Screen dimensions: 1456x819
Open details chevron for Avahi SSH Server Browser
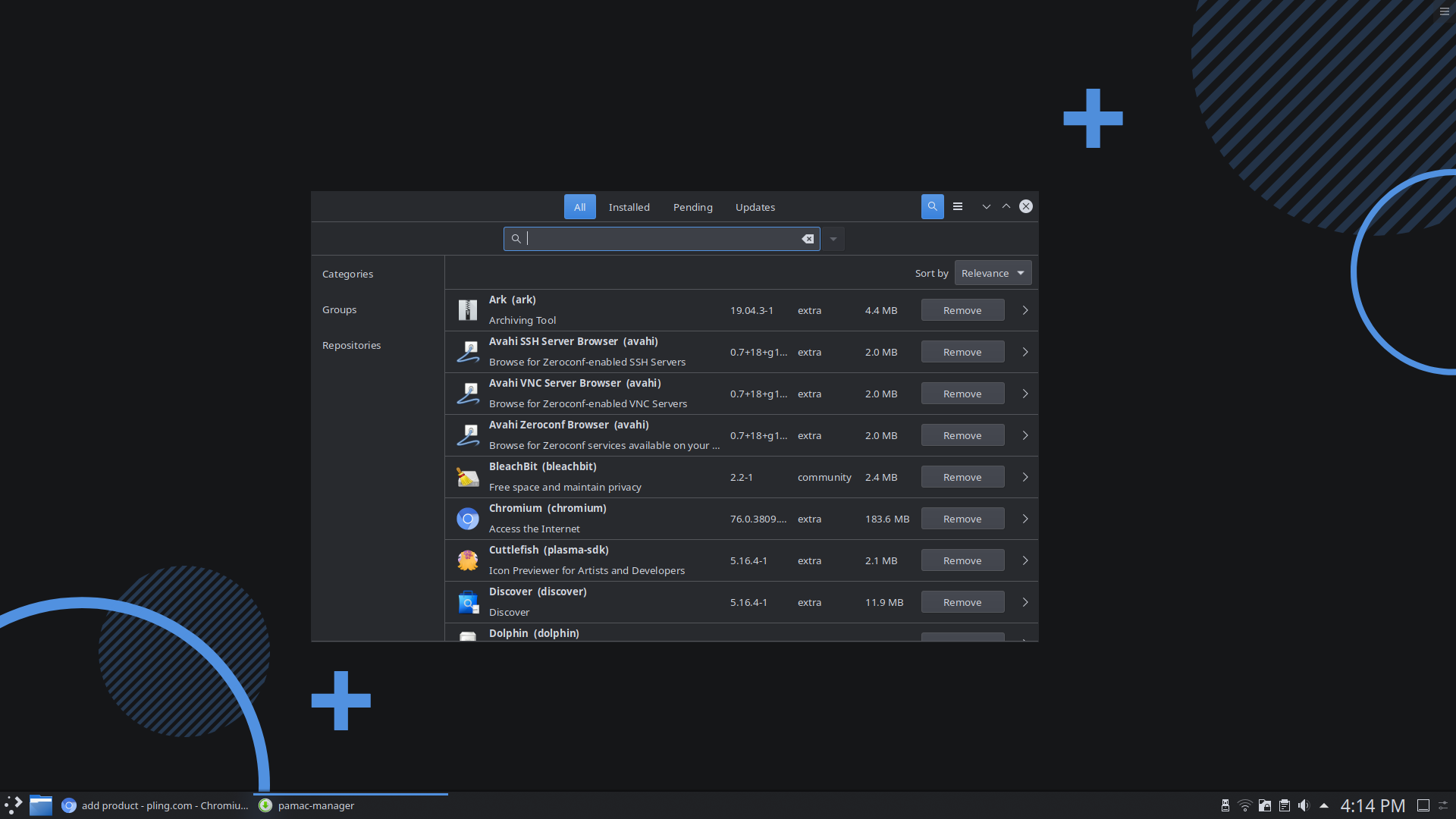coord(1025,352)
